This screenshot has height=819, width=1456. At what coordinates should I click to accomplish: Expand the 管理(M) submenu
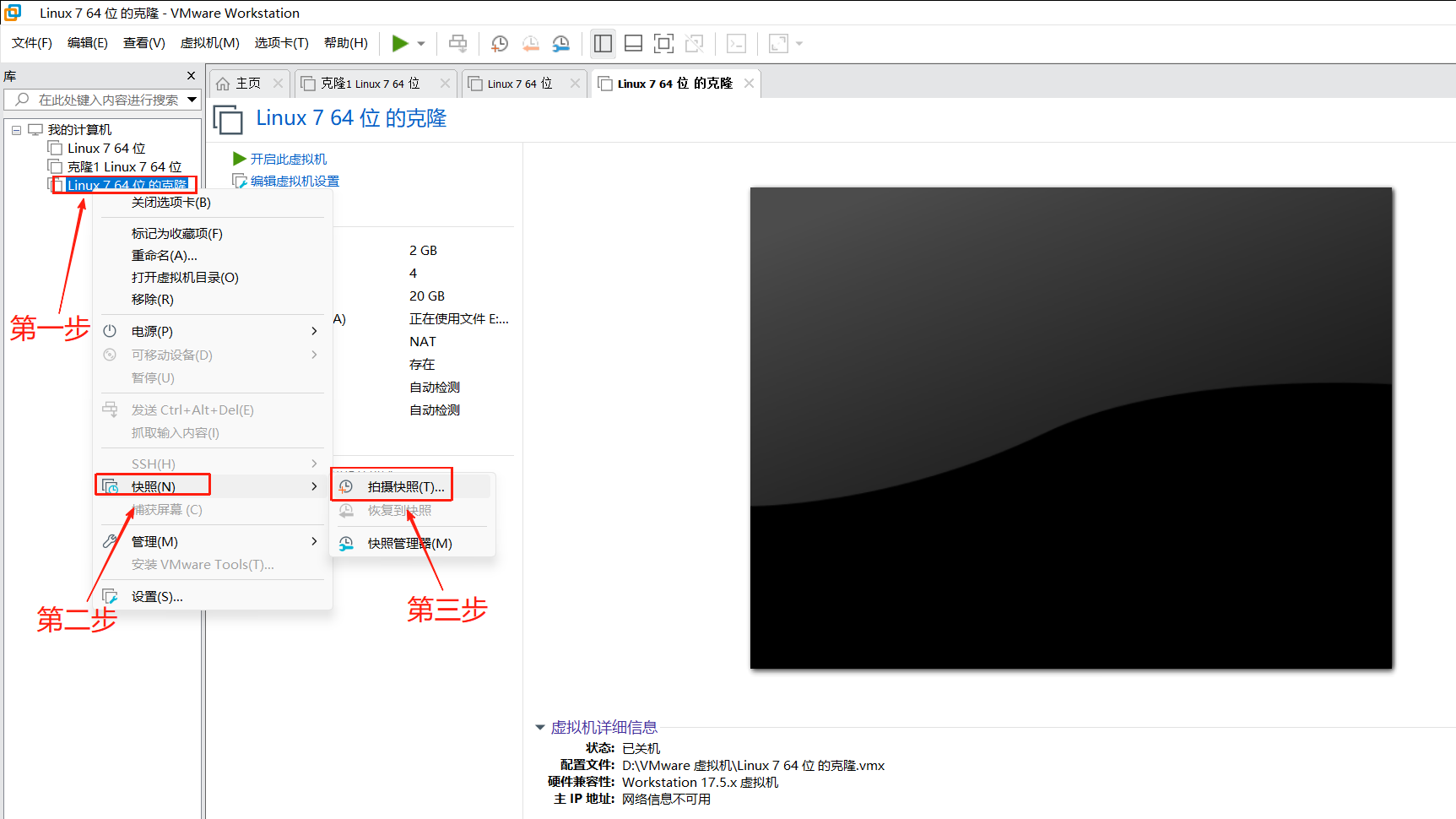click(x=213, y=542)
